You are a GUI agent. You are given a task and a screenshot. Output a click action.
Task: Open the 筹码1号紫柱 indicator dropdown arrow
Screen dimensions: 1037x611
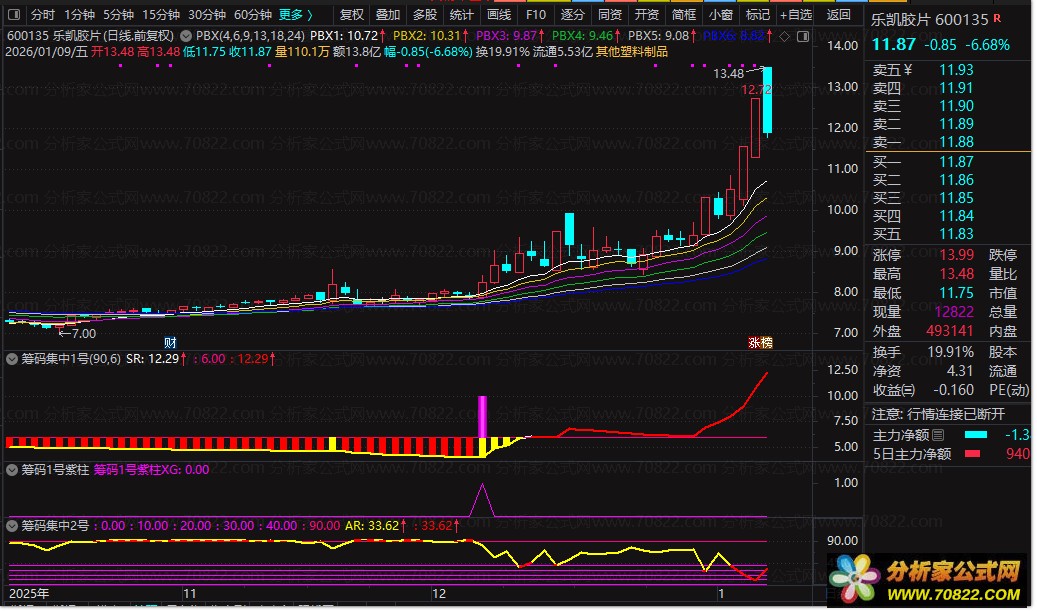[12, 469]
